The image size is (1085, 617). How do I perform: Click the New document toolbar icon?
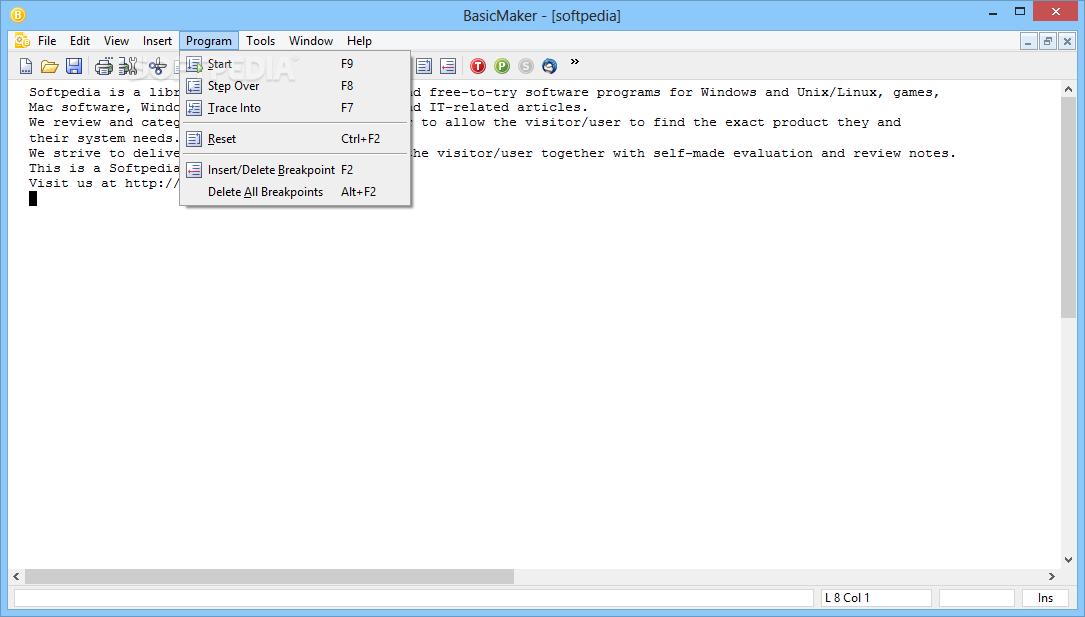[x=26, y=66]
